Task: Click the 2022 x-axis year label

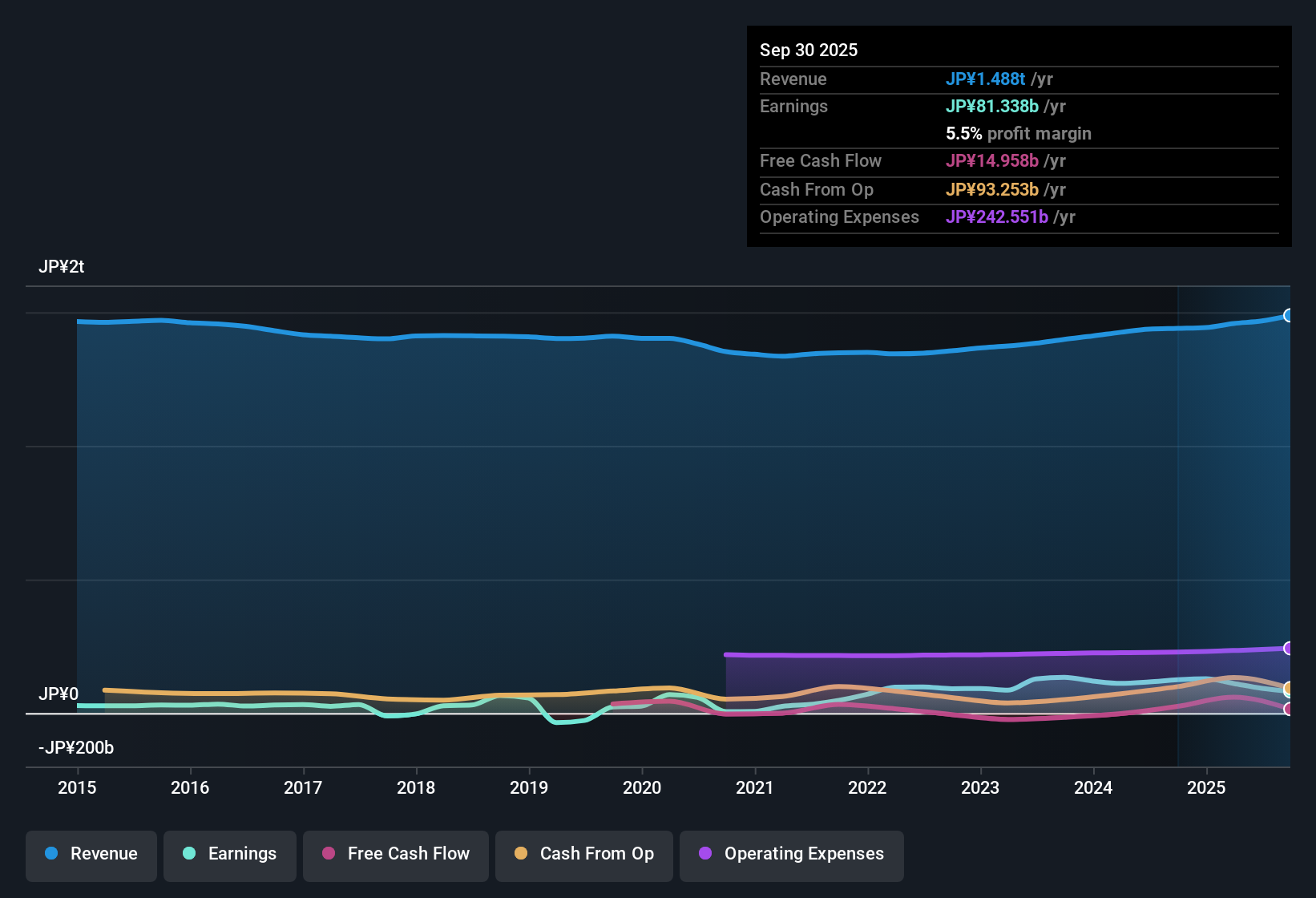Action: 867,787
